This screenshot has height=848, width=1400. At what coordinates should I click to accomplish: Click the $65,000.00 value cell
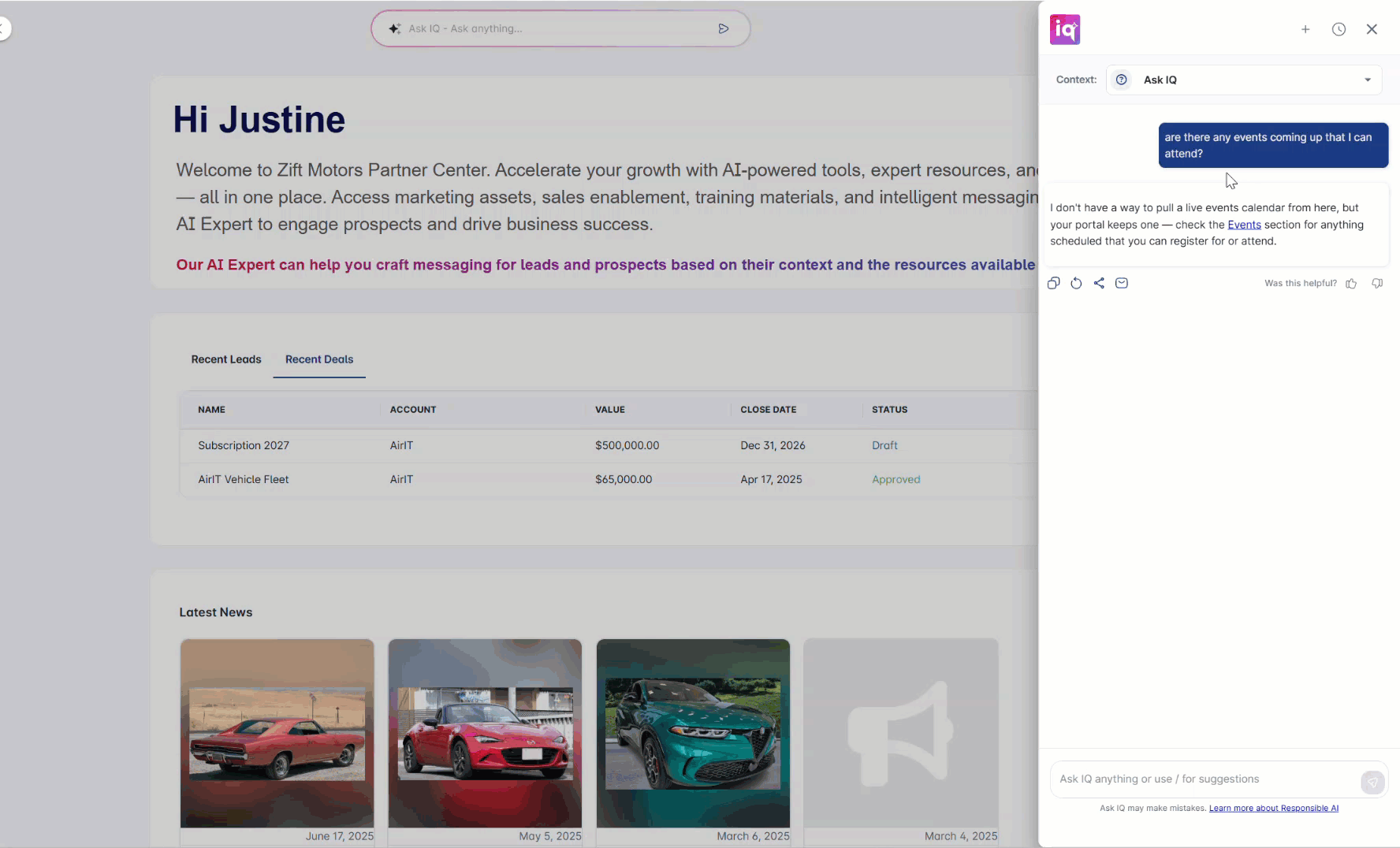[624, 479]
